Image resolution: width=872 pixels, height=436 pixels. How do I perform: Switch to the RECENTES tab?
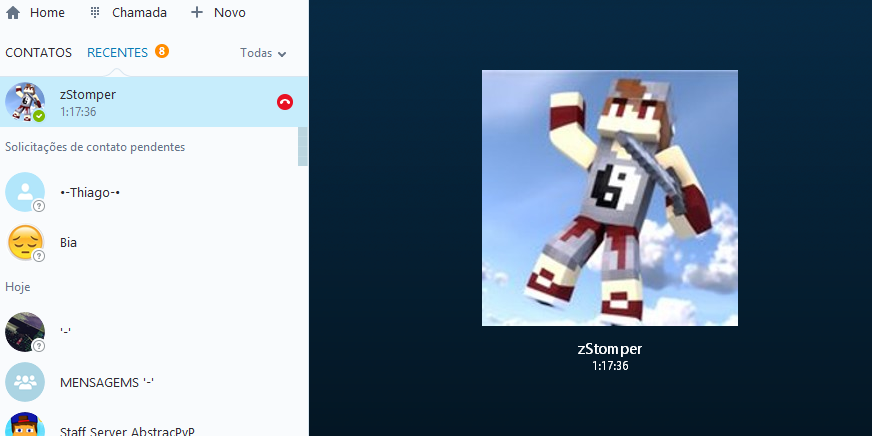point(117,53)
